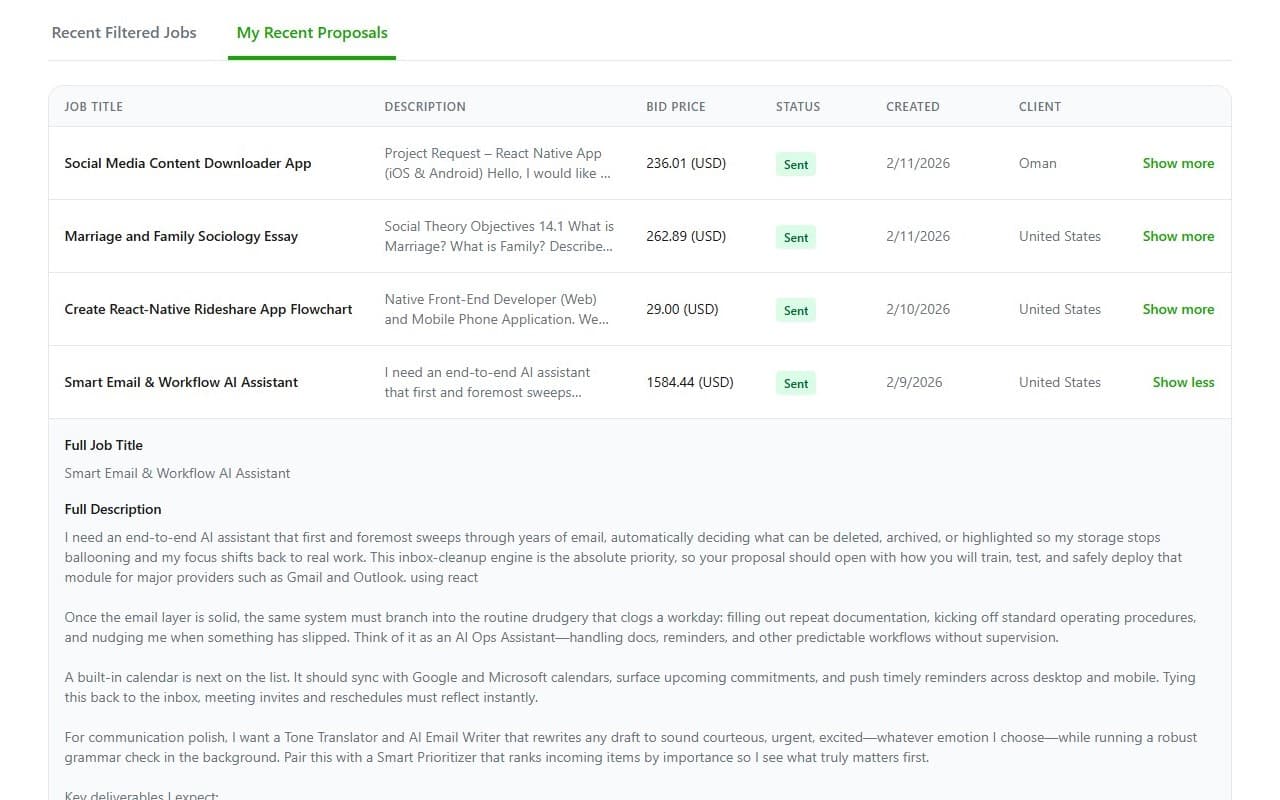Show more for Social Media Content Downloader App
Screen dimensions: 1280x800
[1178, 163]
